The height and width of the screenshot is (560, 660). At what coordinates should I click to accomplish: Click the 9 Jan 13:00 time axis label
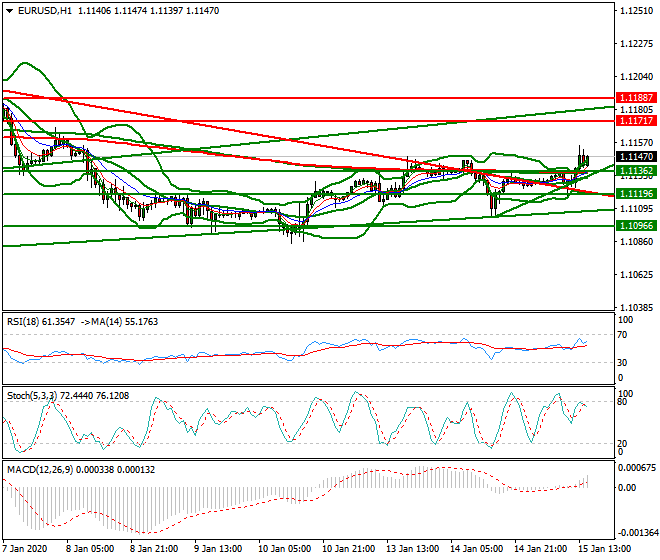coord(218,549)
